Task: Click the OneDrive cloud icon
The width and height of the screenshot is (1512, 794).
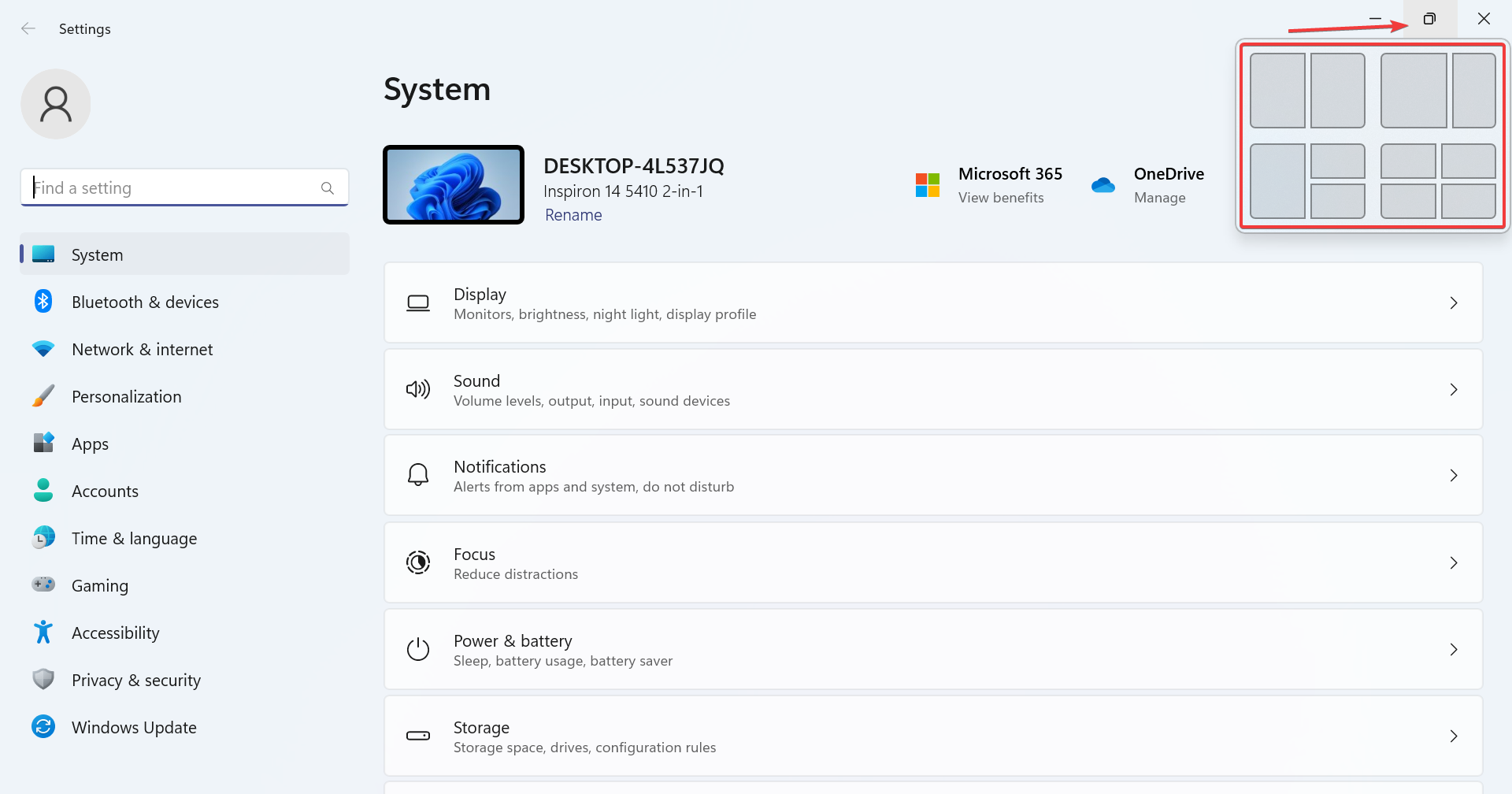Action: click(1103, 184)
